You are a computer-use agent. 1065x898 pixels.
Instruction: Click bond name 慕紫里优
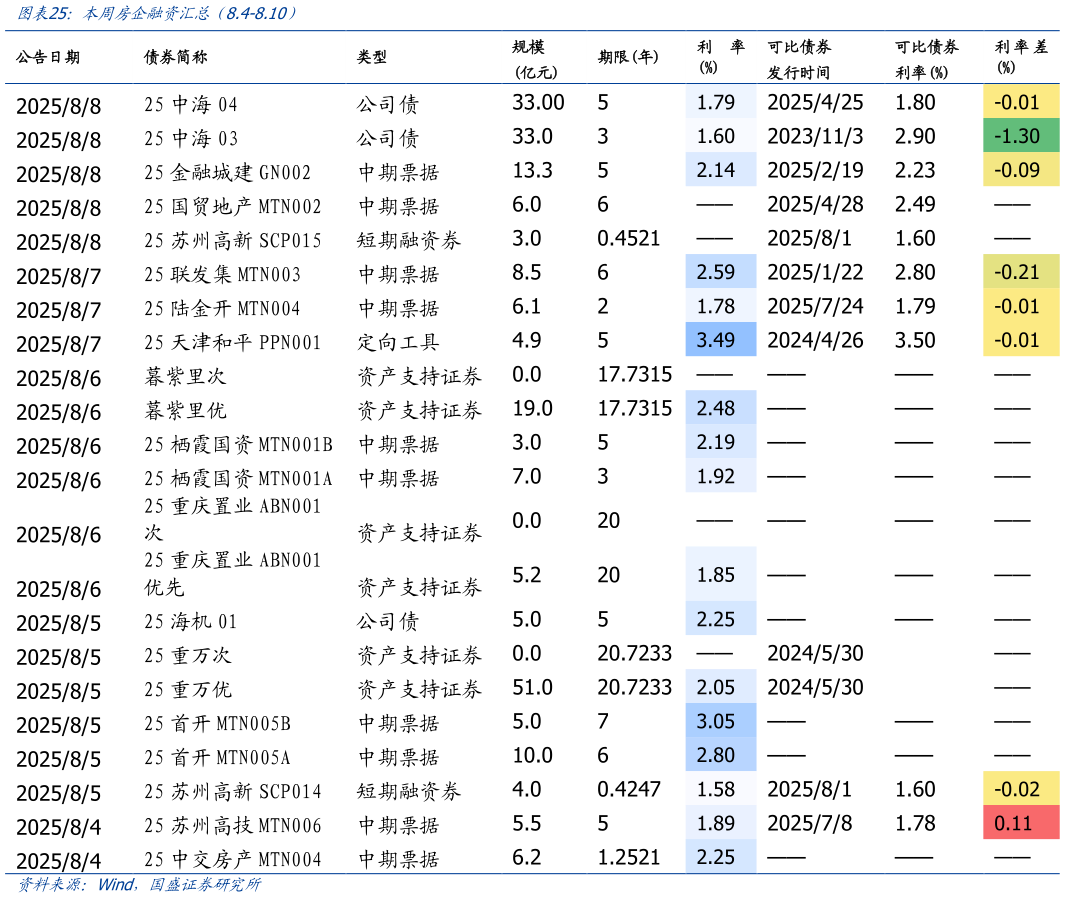[x=185, y=410]
